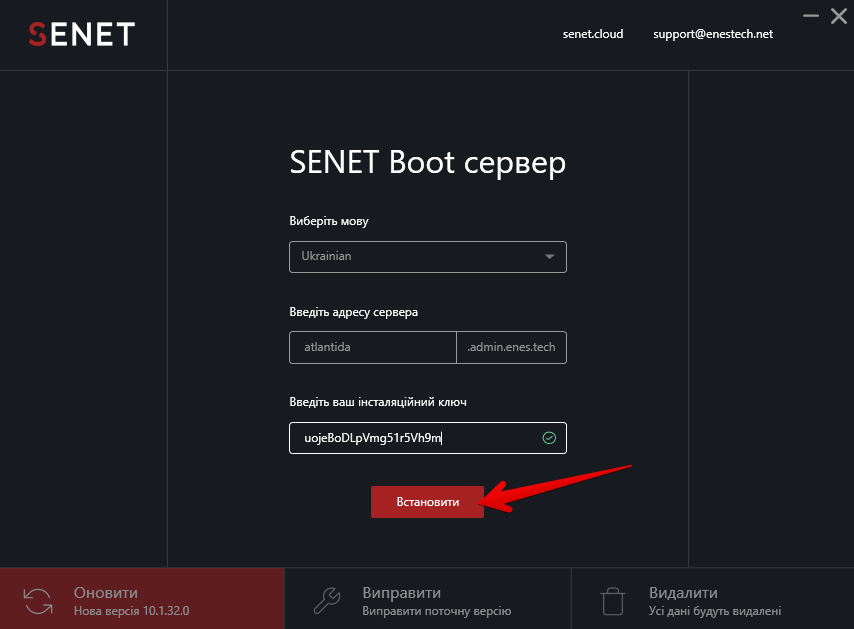Expand the Ukrainian language list chevron
The width and height of the screenshot is (854, 629).
(549, 256)
